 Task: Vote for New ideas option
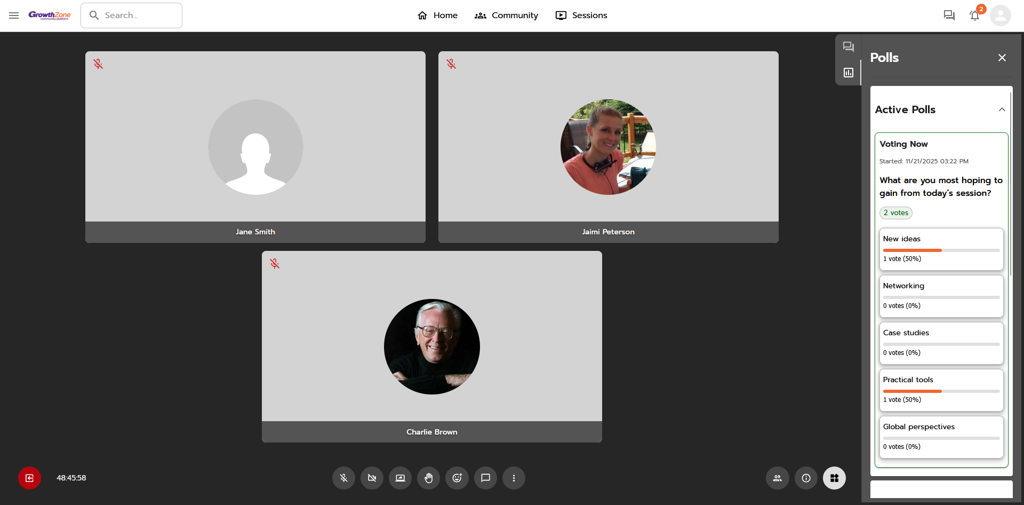941,249
